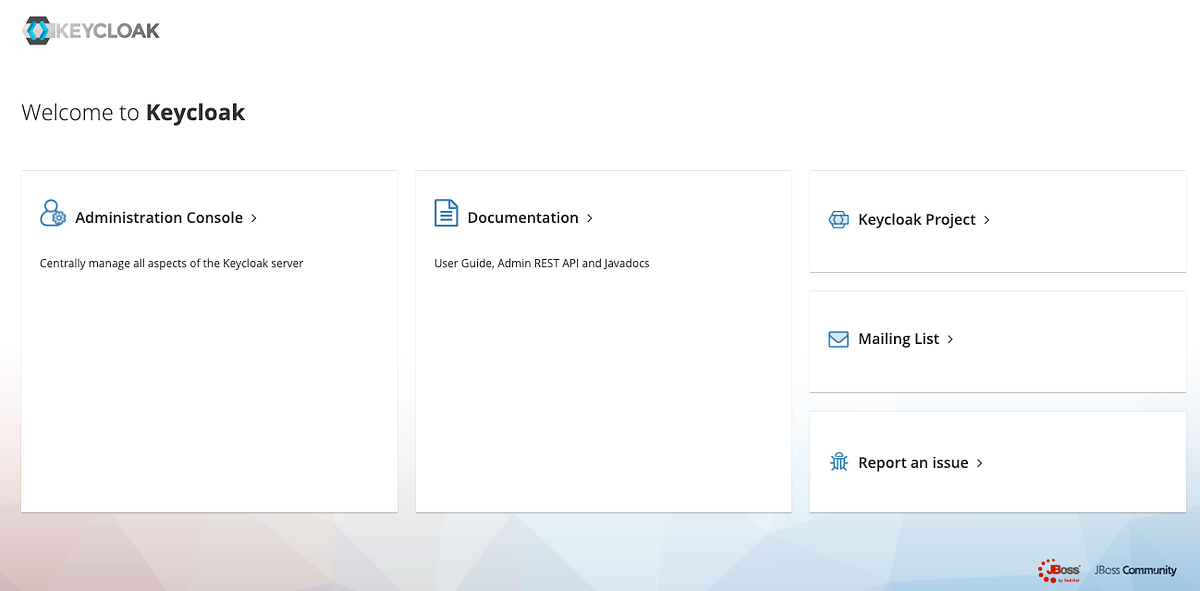
Task: Click the bug icon beside Report an issue
Action: [x=837, y=462]
